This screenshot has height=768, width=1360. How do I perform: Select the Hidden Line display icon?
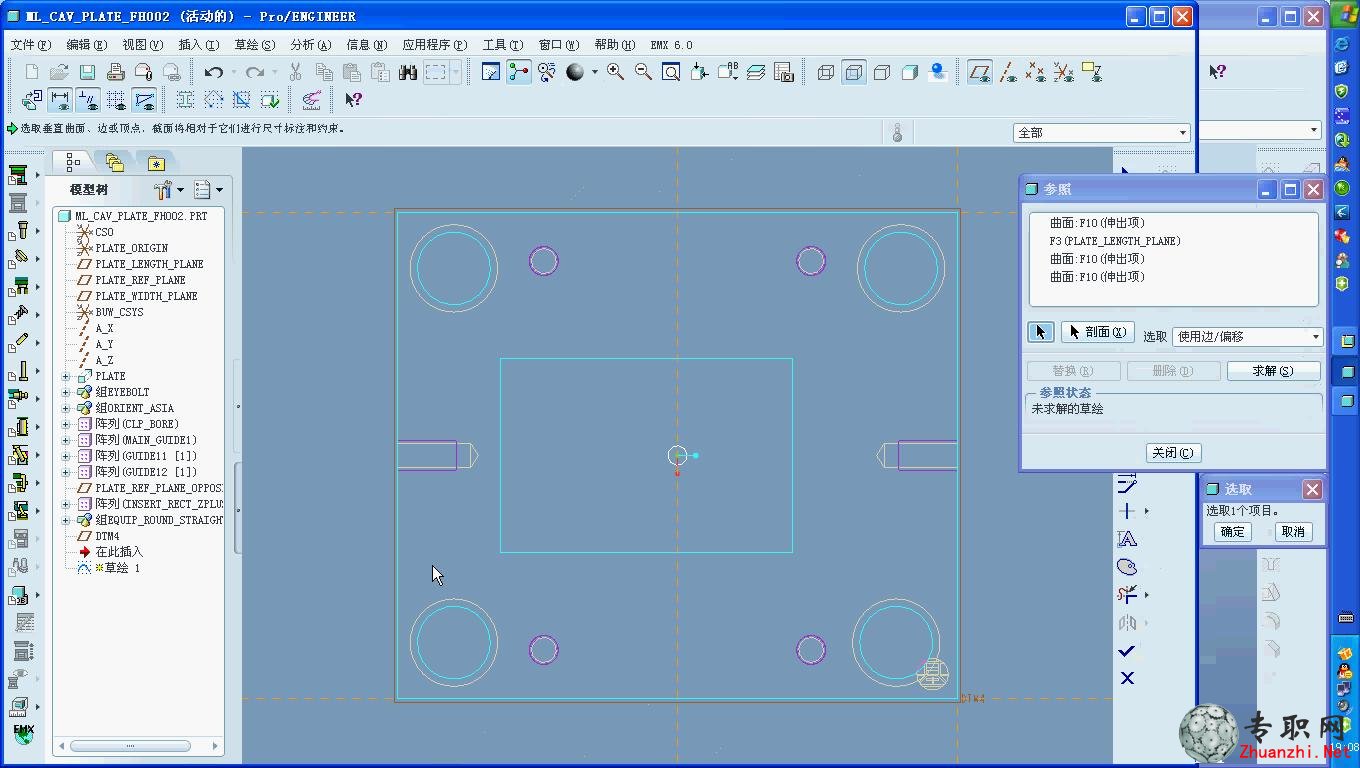pos(854,72)
